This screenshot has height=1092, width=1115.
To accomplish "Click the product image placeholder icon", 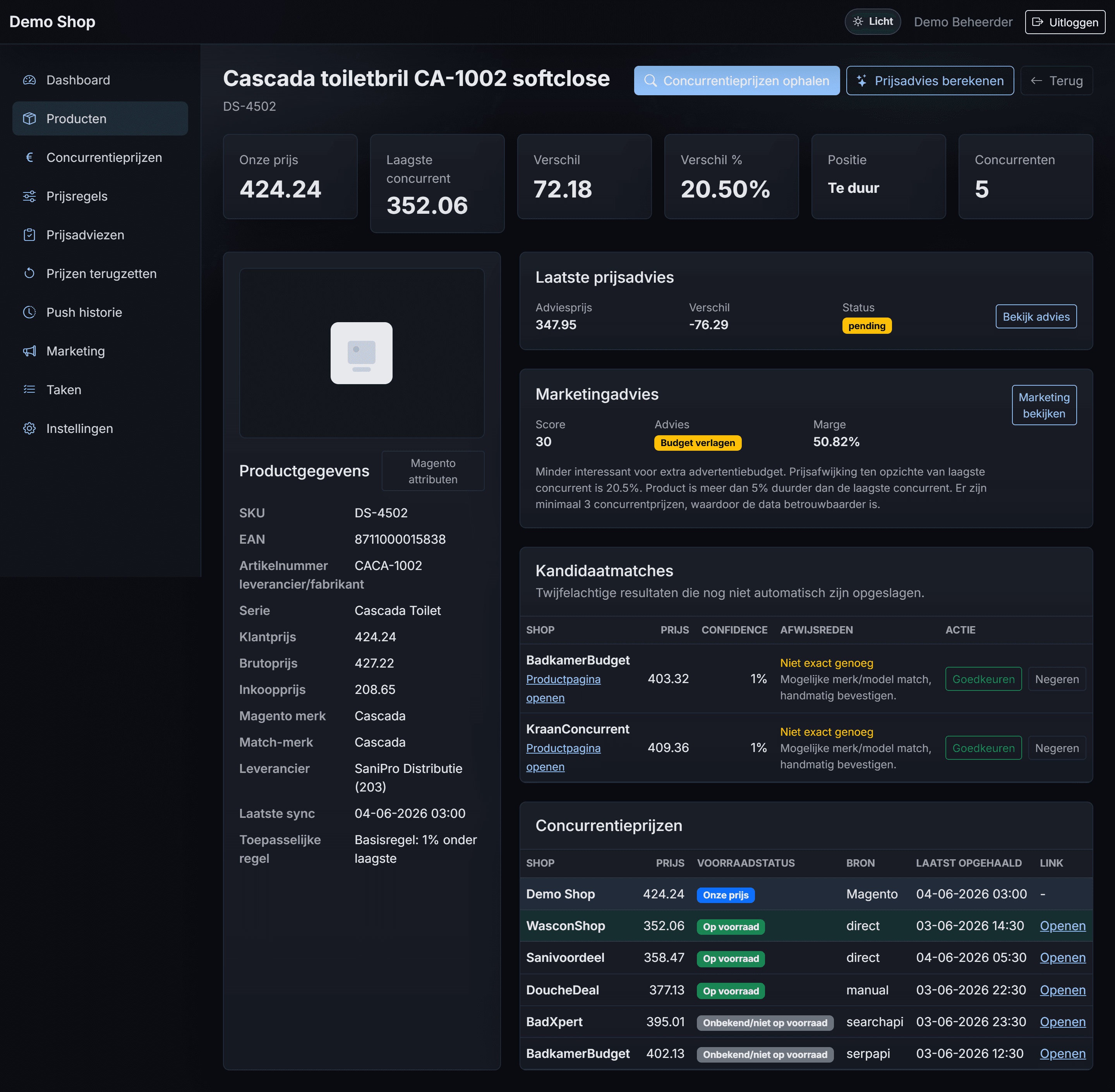I will pyautogui.click(x=361, y=353).
